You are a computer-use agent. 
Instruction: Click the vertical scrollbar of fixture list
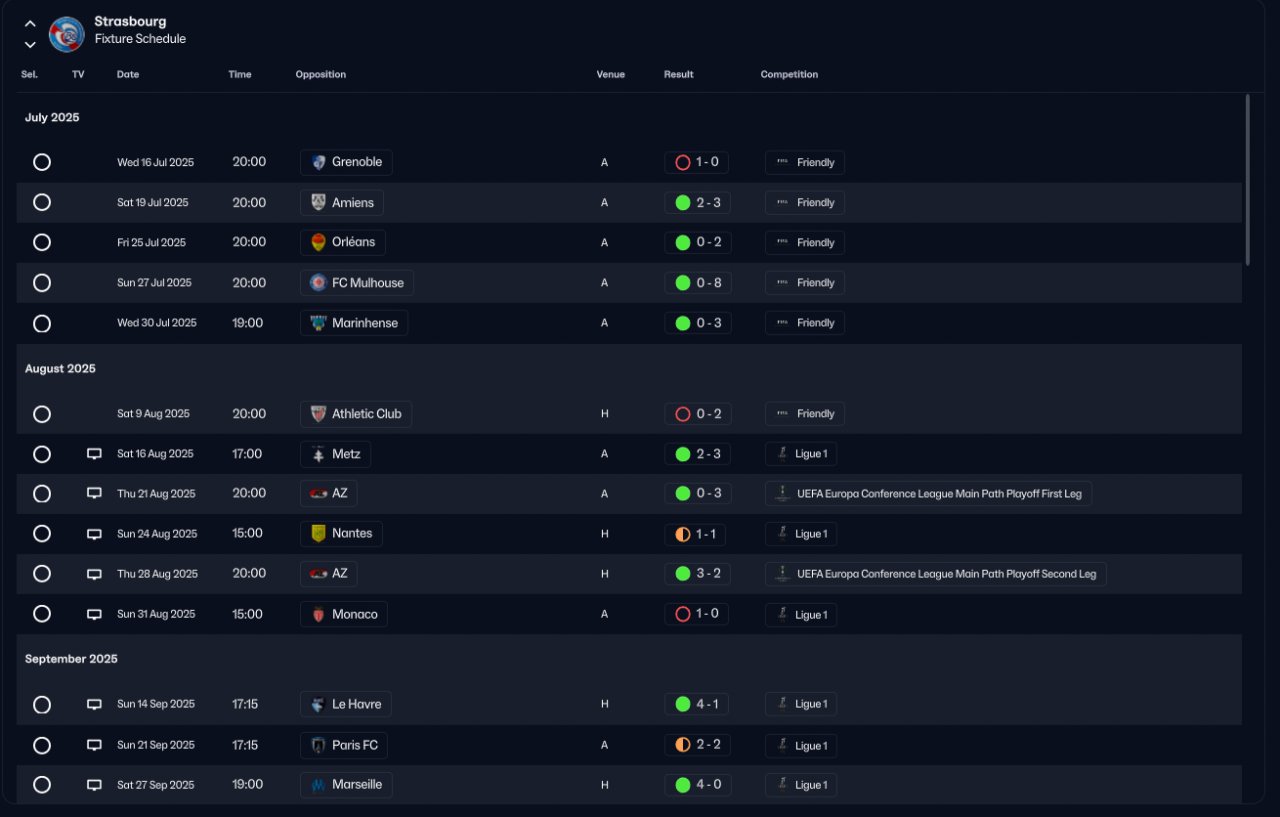tap(1247, 180)
